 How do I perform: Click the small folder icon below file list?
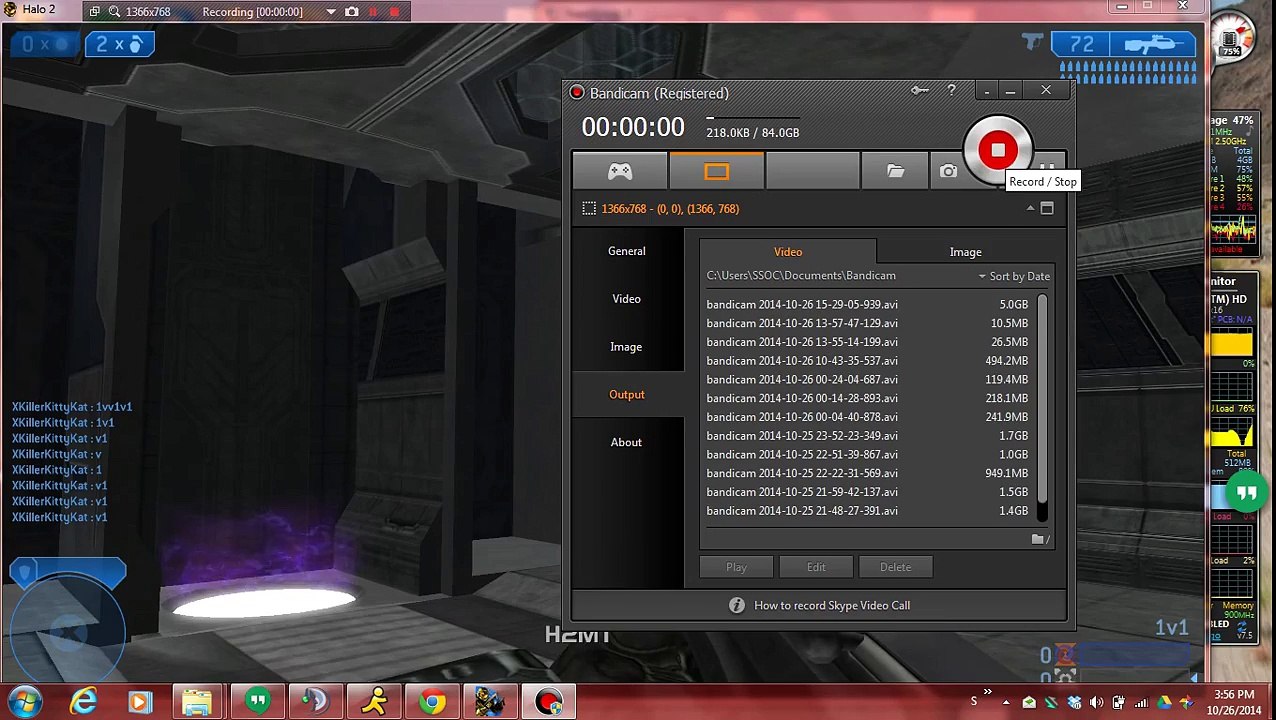pyautogui.click(x=1039, y=539)
